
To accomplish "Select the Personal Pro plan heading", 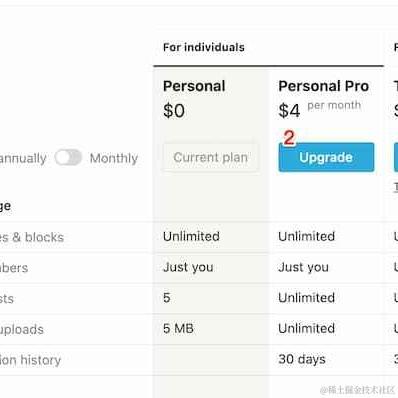I will (324, 86).
